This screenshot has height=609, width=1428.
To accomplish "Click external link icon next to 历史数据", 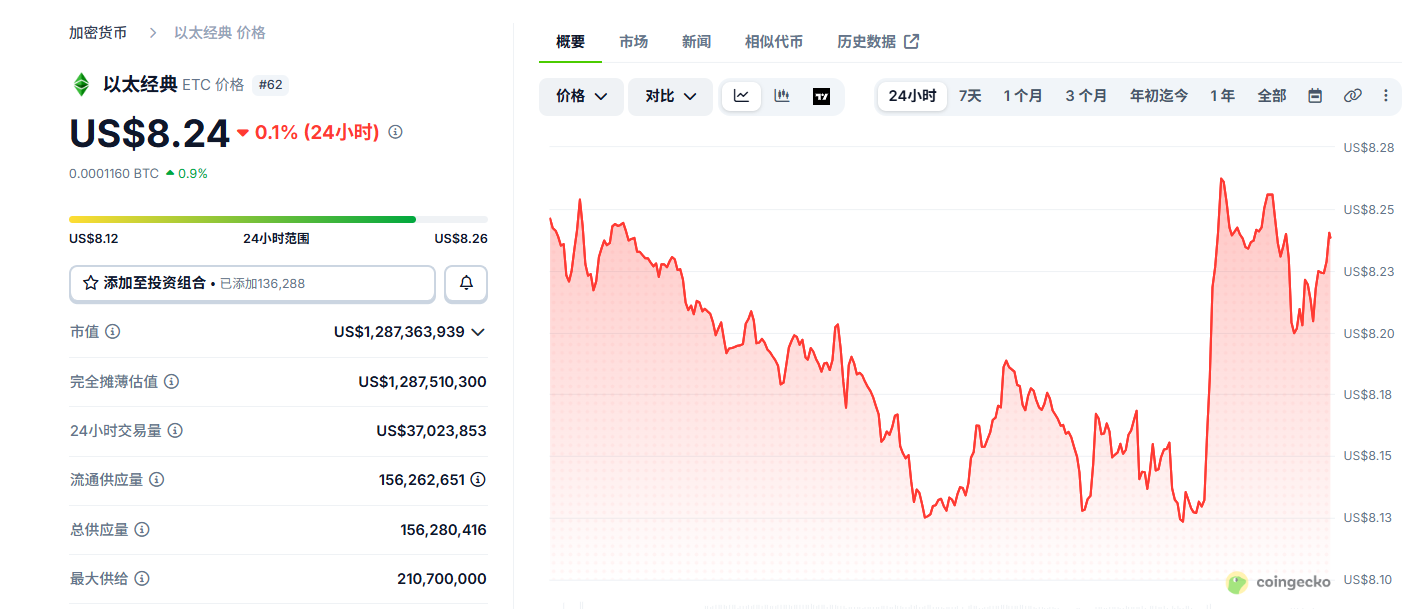I will click(911, 41).
